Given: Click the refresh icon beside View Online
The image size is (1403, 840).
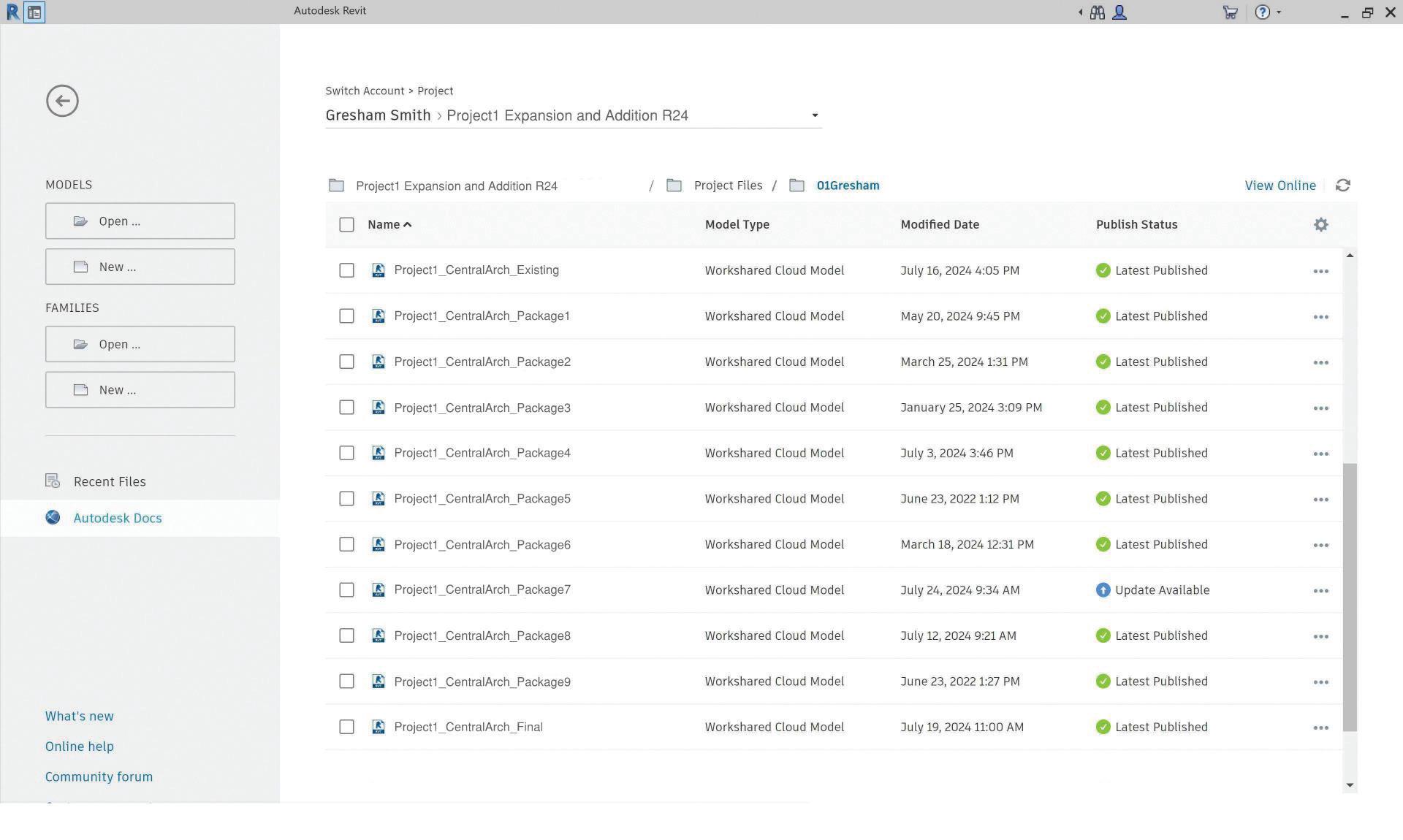Looking at the screenshot, I should click(x=1342, y=186).
